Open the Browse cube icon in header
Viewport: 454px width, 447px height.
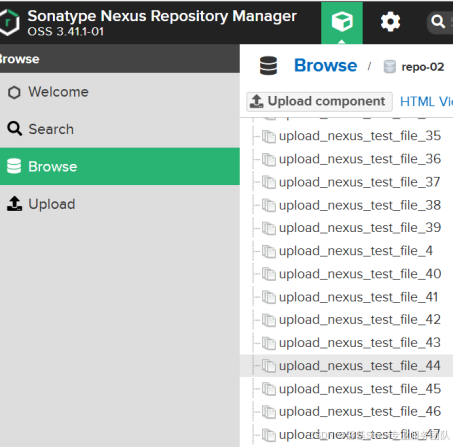[x=342, y=22]
